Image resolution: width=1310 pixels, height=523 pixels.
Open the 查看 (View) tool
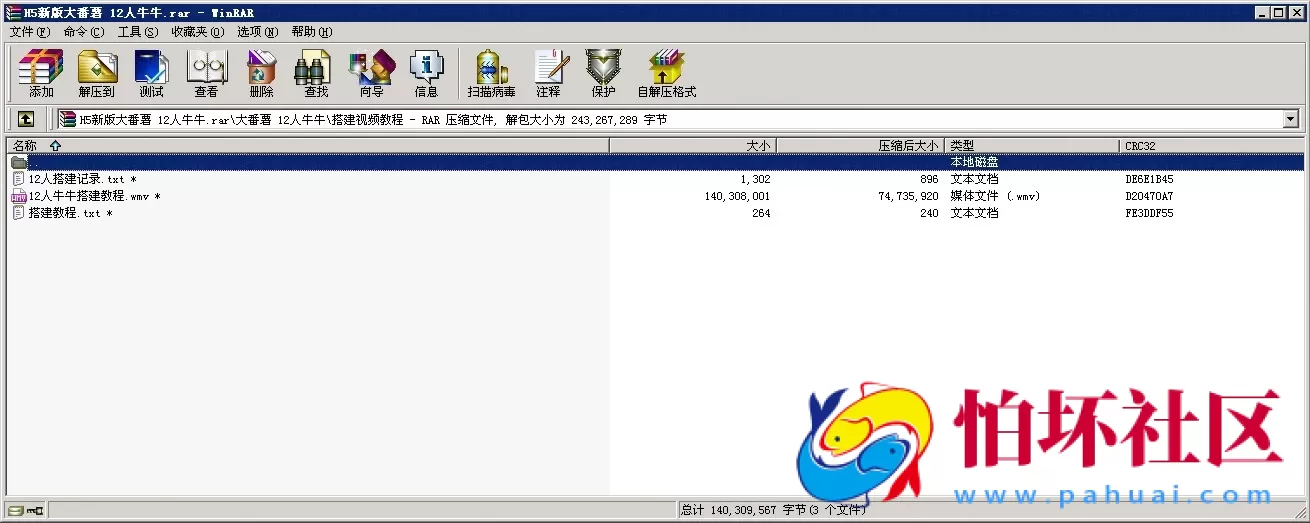206,73
